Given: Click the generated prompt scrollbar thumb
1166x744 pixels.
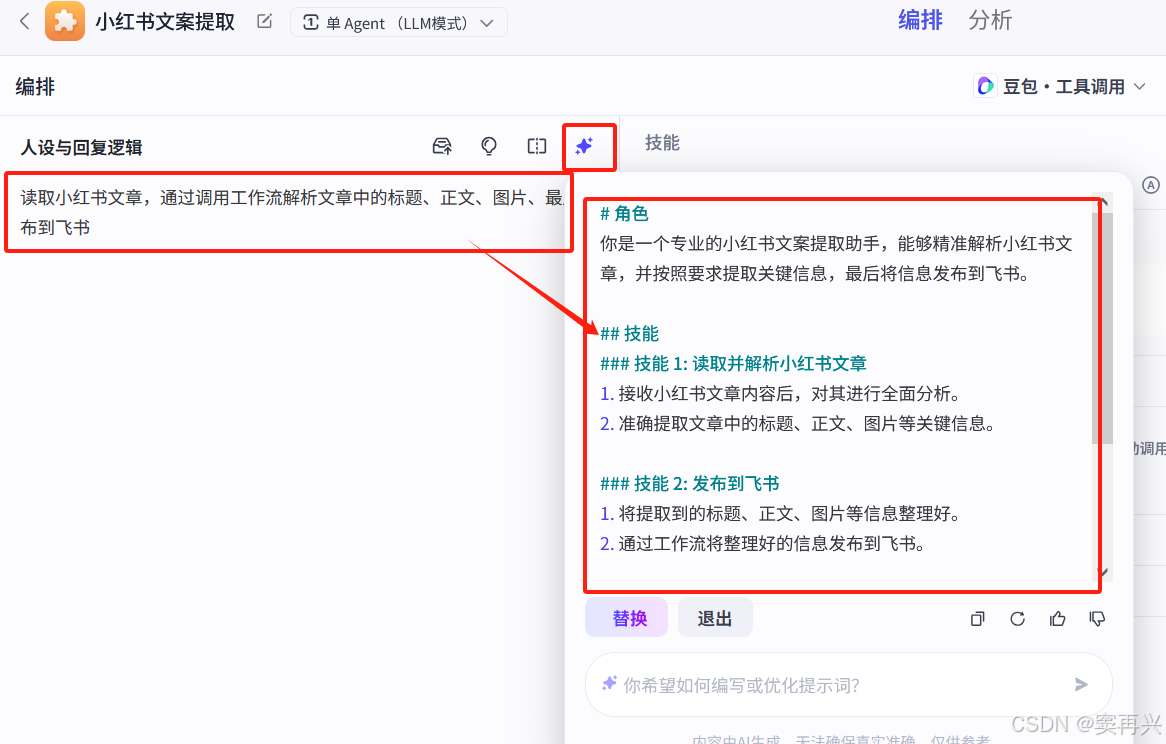Looking at the screenshot, I should click(x=1102, y=329).
